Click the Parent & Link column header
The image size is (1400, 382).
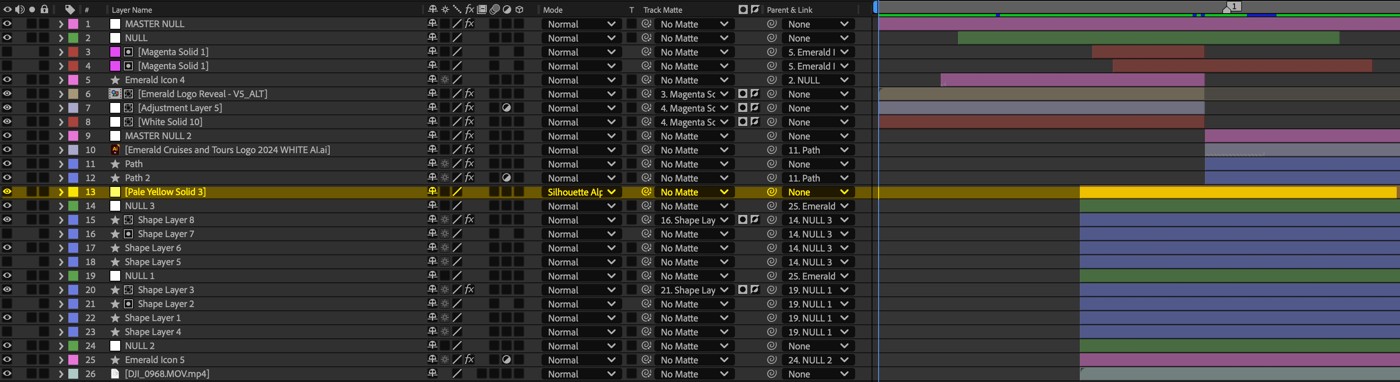790,9
